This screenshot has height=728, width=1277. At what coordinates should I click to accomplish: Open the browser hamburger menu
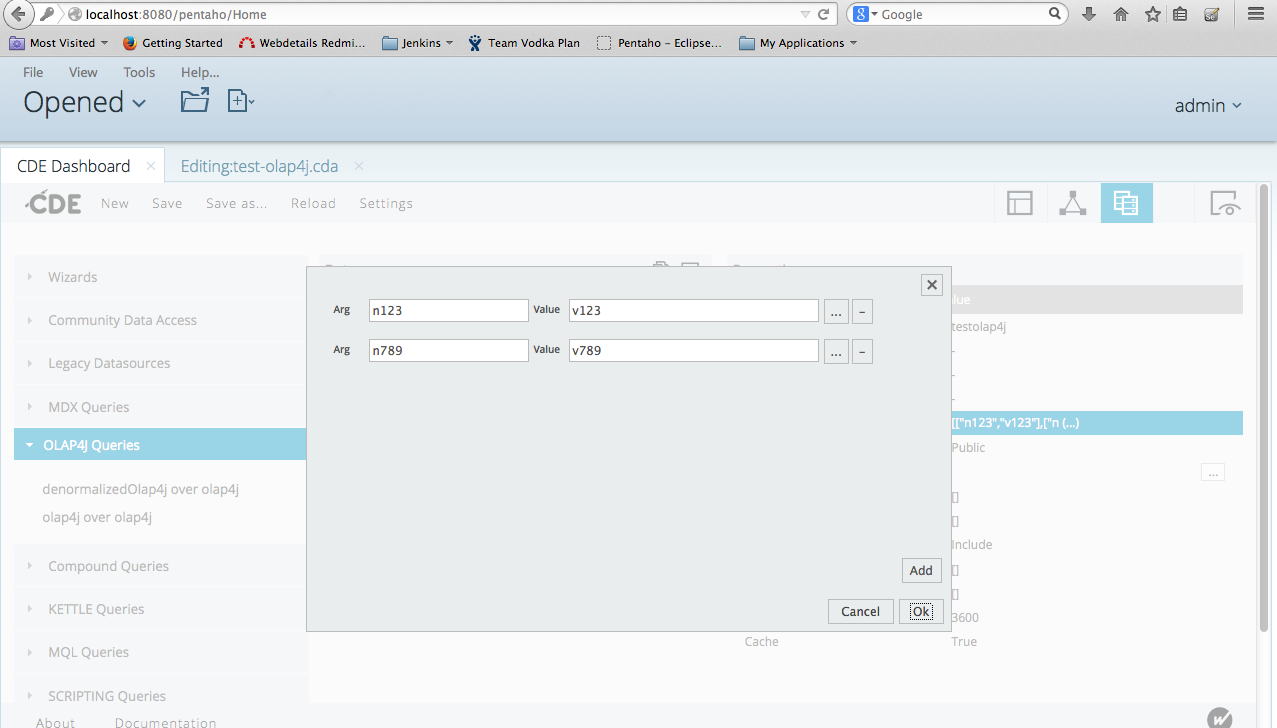pyautogui.click(x=1255, y=14)
